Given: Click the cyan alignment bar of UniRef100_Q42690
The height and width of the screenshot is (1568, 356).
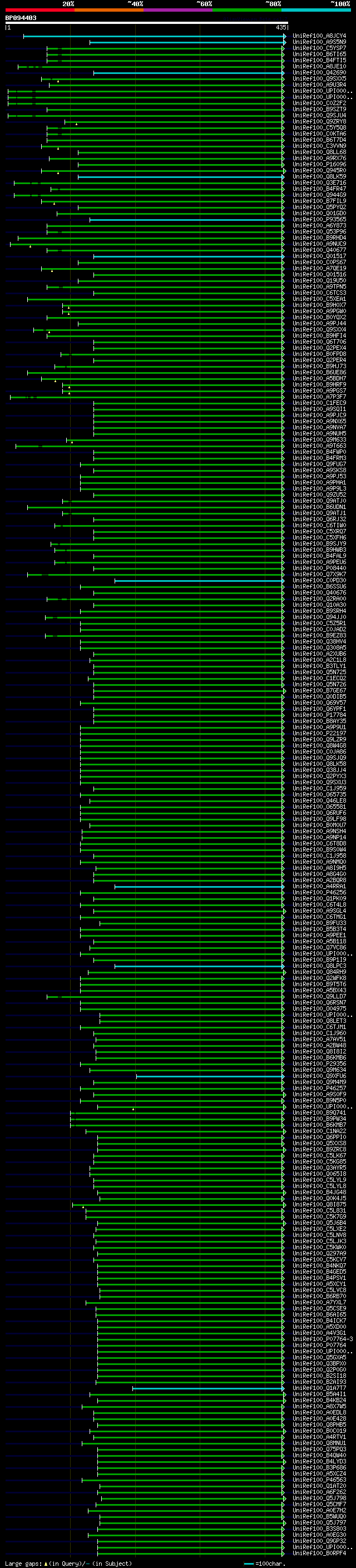Looking at the screenshot, I should point(189,73).
